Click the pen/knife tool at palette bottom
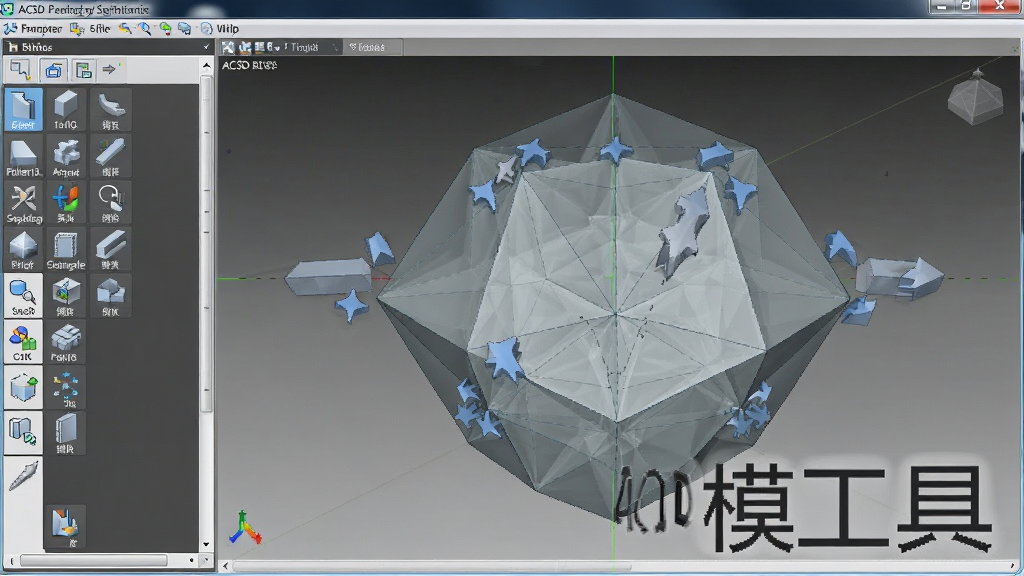Screen dimensions: 1024x576 (24, 475)
